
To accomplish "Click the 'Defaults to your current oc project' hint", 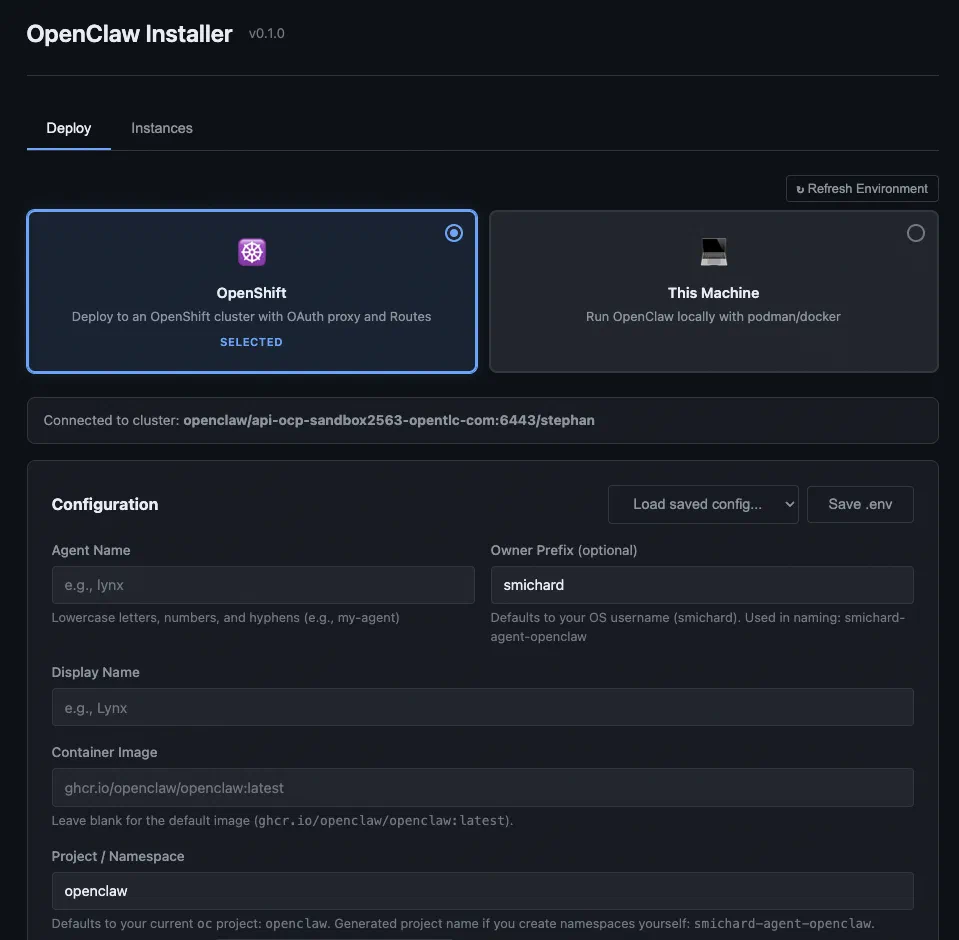I will (462, 923).
